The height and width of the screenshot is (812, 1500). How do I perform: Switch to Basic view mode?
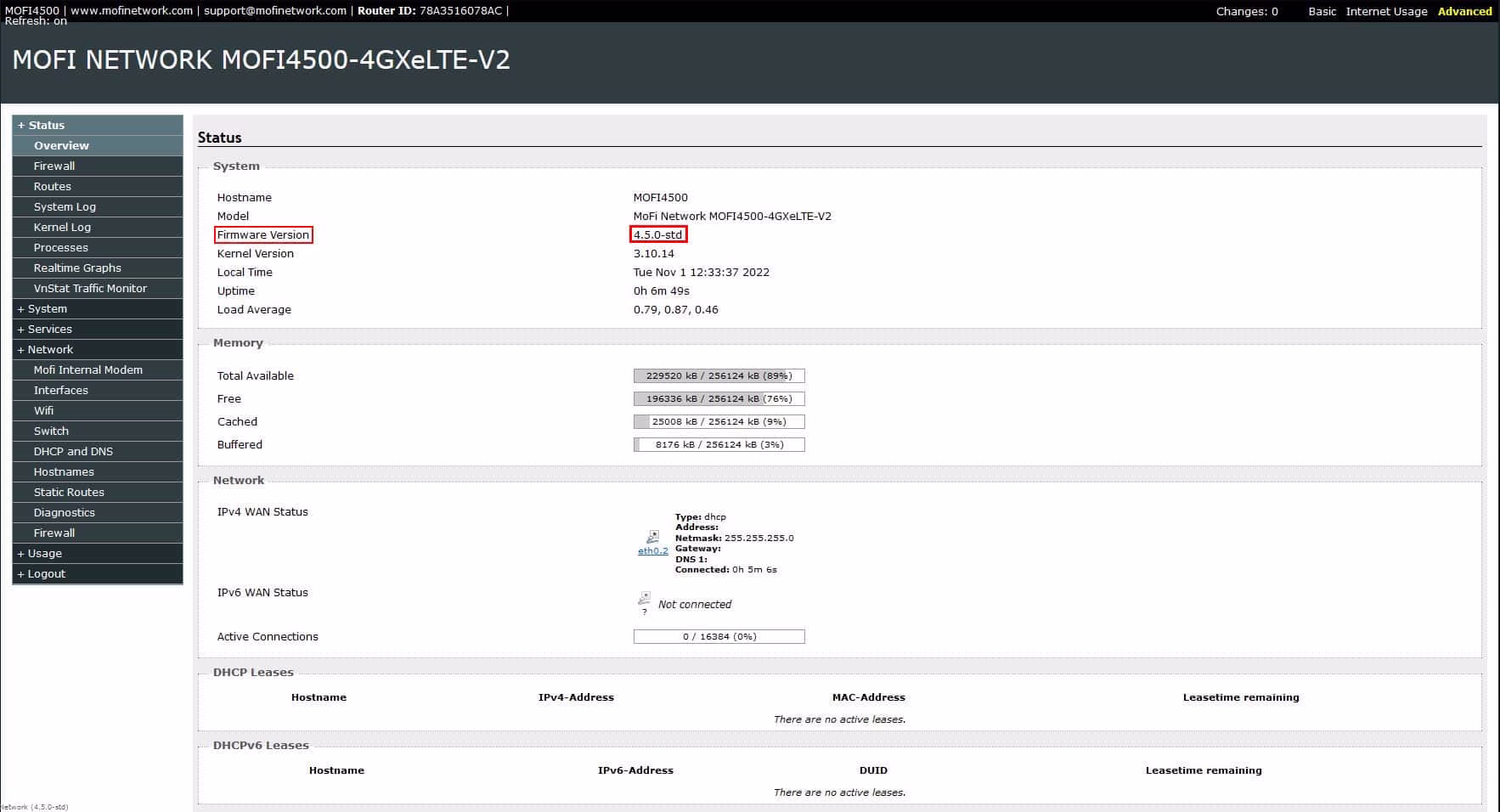[1322, 11]
